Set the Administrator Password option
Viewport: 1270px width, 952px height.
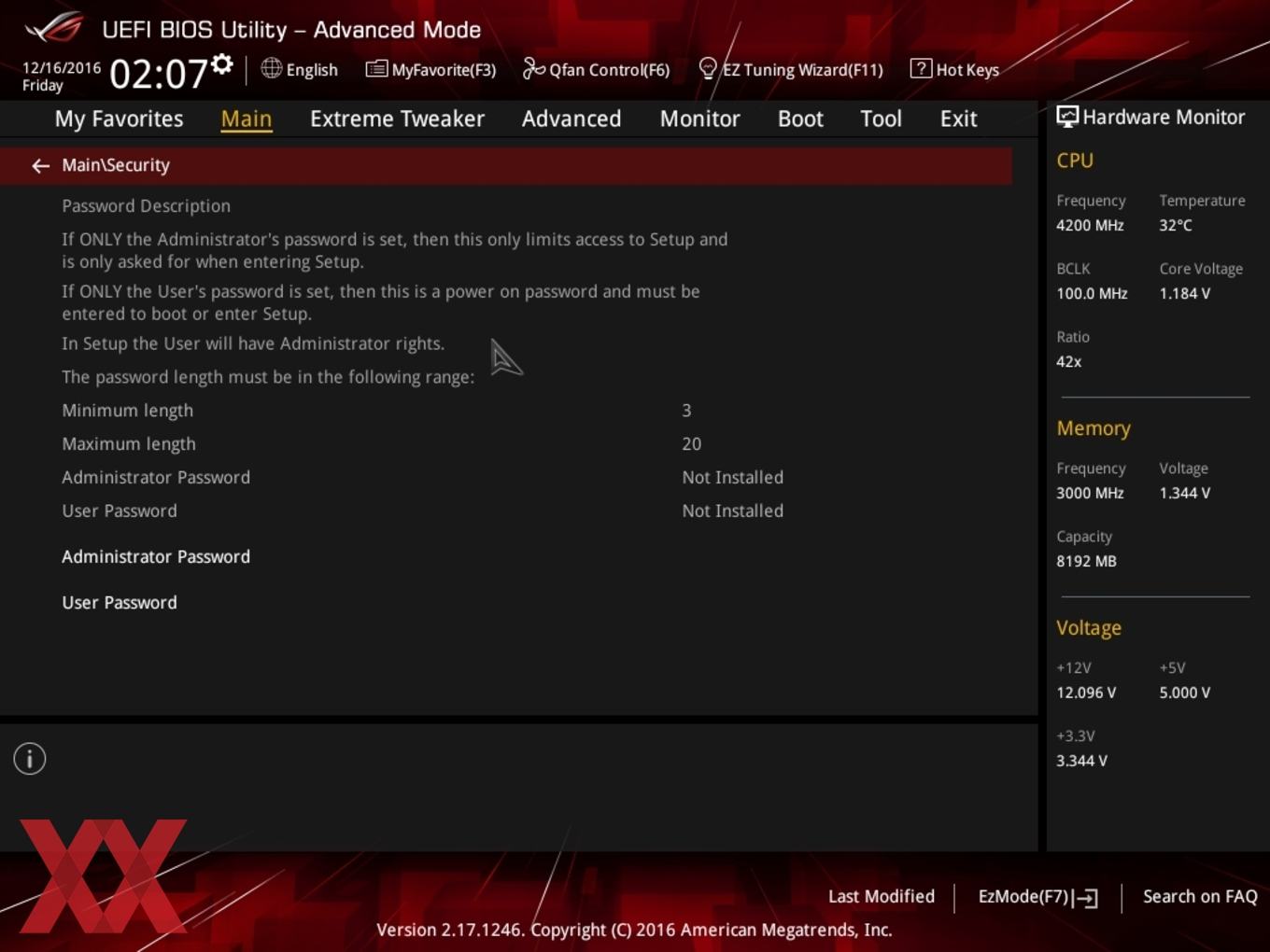pyautogui.click(x=156, y=556)
